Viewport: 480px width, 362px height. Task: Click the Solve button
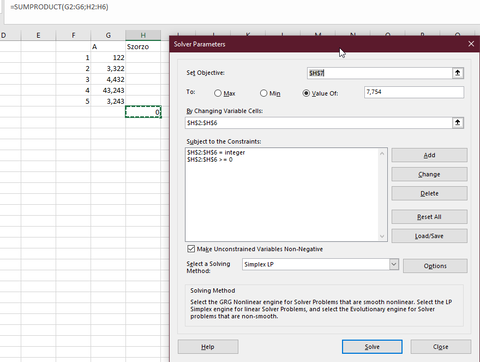[x=372, y=347]
